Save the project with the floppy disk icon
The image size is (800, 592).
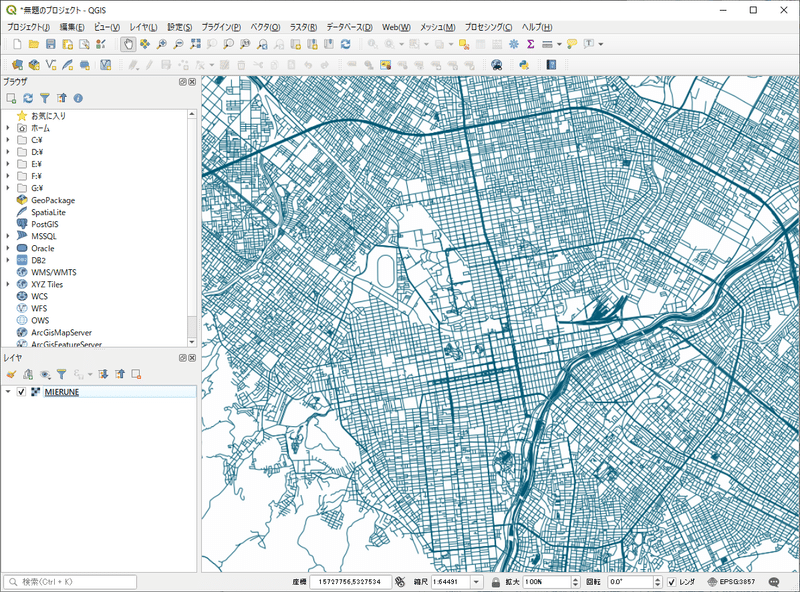click(51, 44)
